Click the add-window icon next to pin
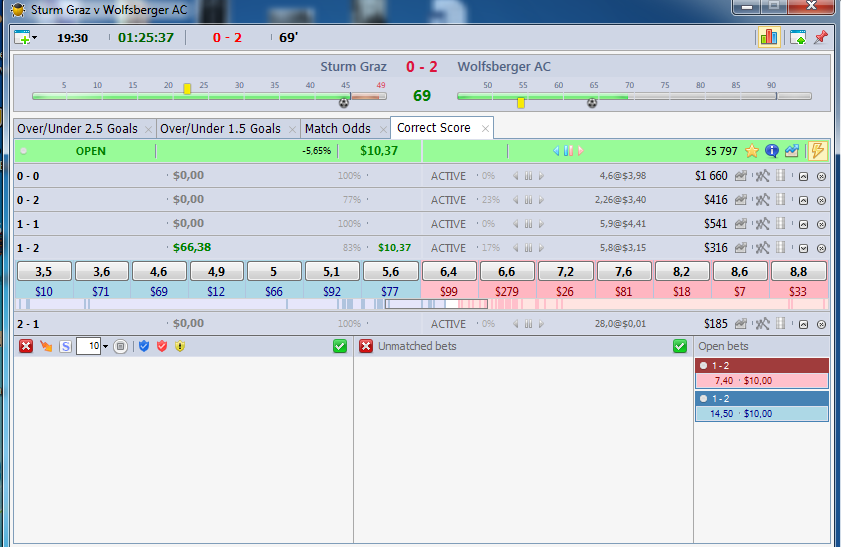This screenshot has height=547, width=841. [x=798, y=38]
